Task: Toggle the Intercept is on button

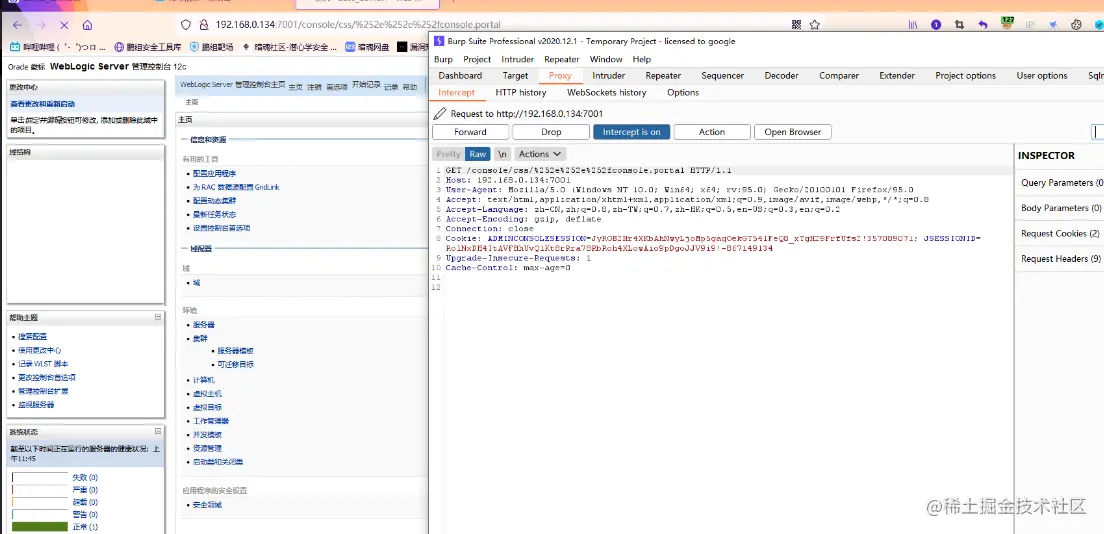Action: (632, 132)
